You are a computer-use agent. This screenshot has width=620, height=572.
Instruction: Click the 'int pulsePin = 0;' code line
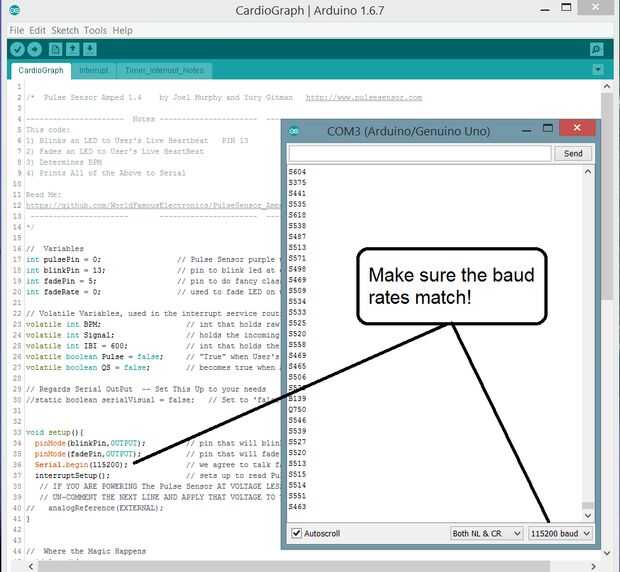click(x=64, y=259)
